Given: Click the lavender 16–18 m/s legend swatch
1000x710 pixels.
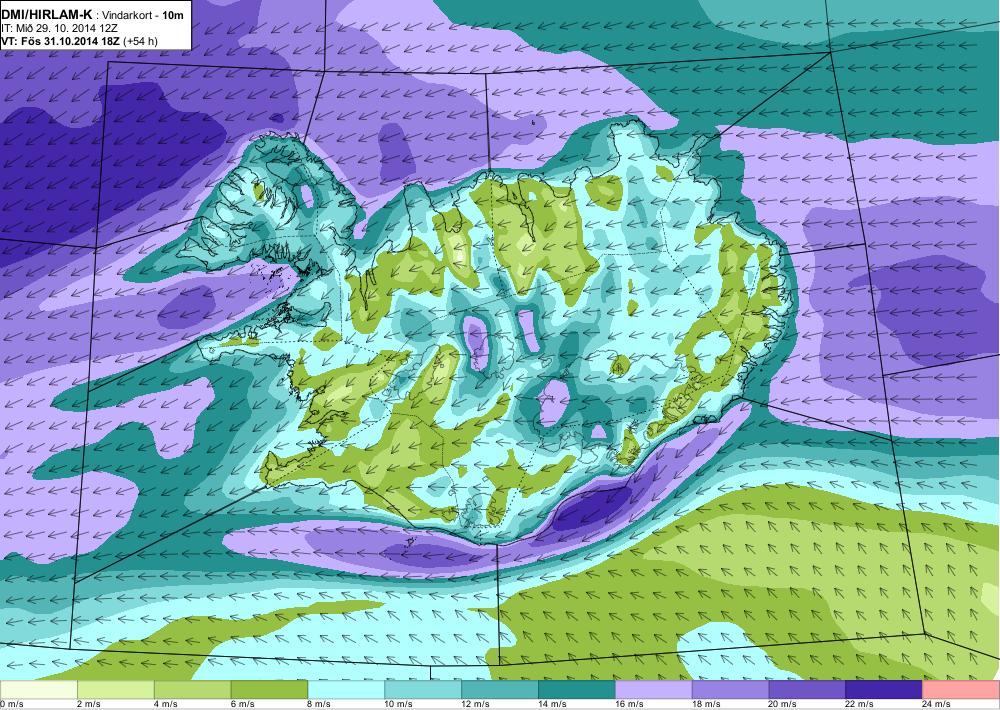Looking at the screenshot, I should [654, 690].
